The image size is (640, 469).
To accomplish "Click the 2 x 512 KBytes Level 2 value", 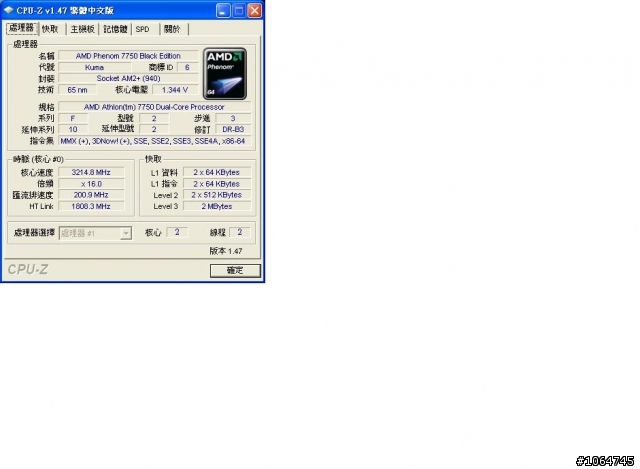I will click(x=217, y=195).
